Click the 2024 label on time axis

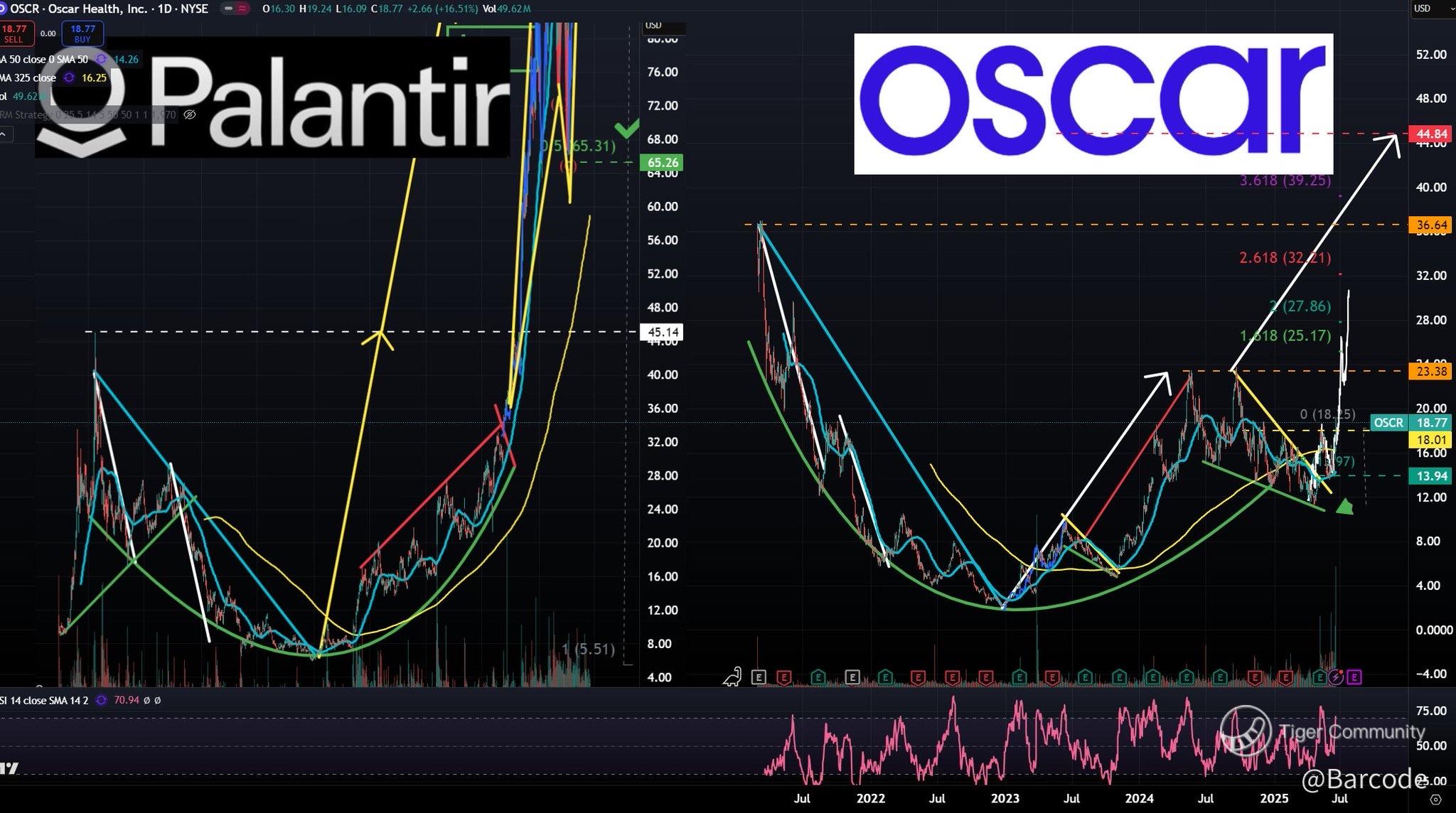pos(1140,798)
